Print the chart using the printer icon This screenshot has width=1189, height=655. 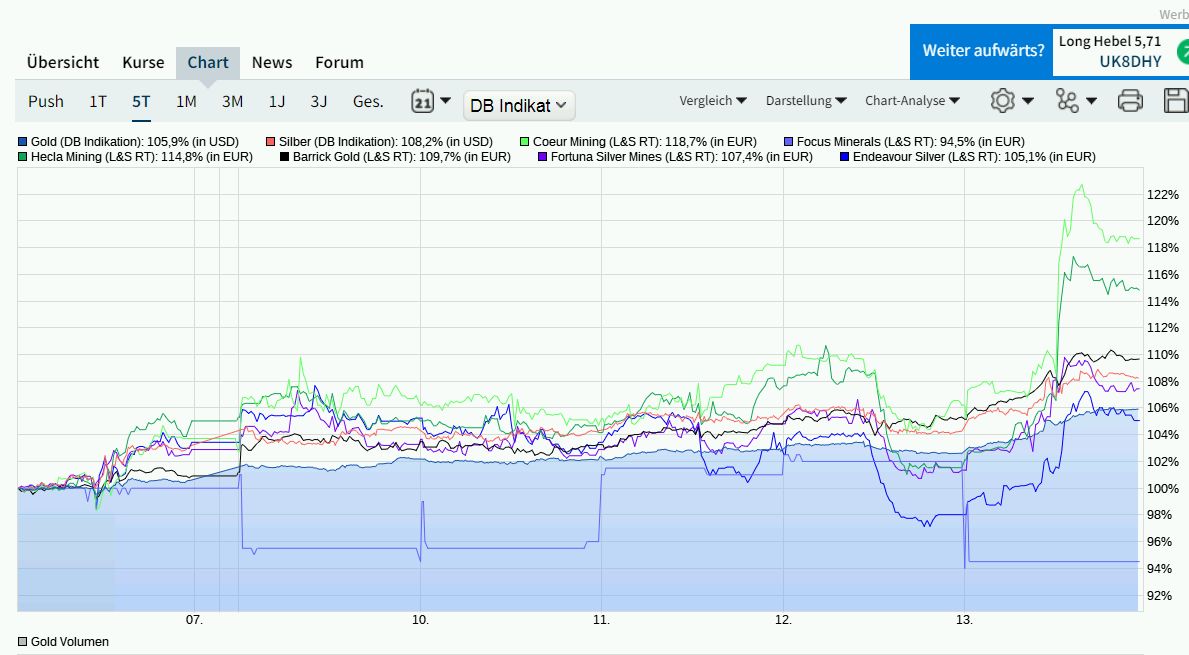click(x=1130, y=101)
